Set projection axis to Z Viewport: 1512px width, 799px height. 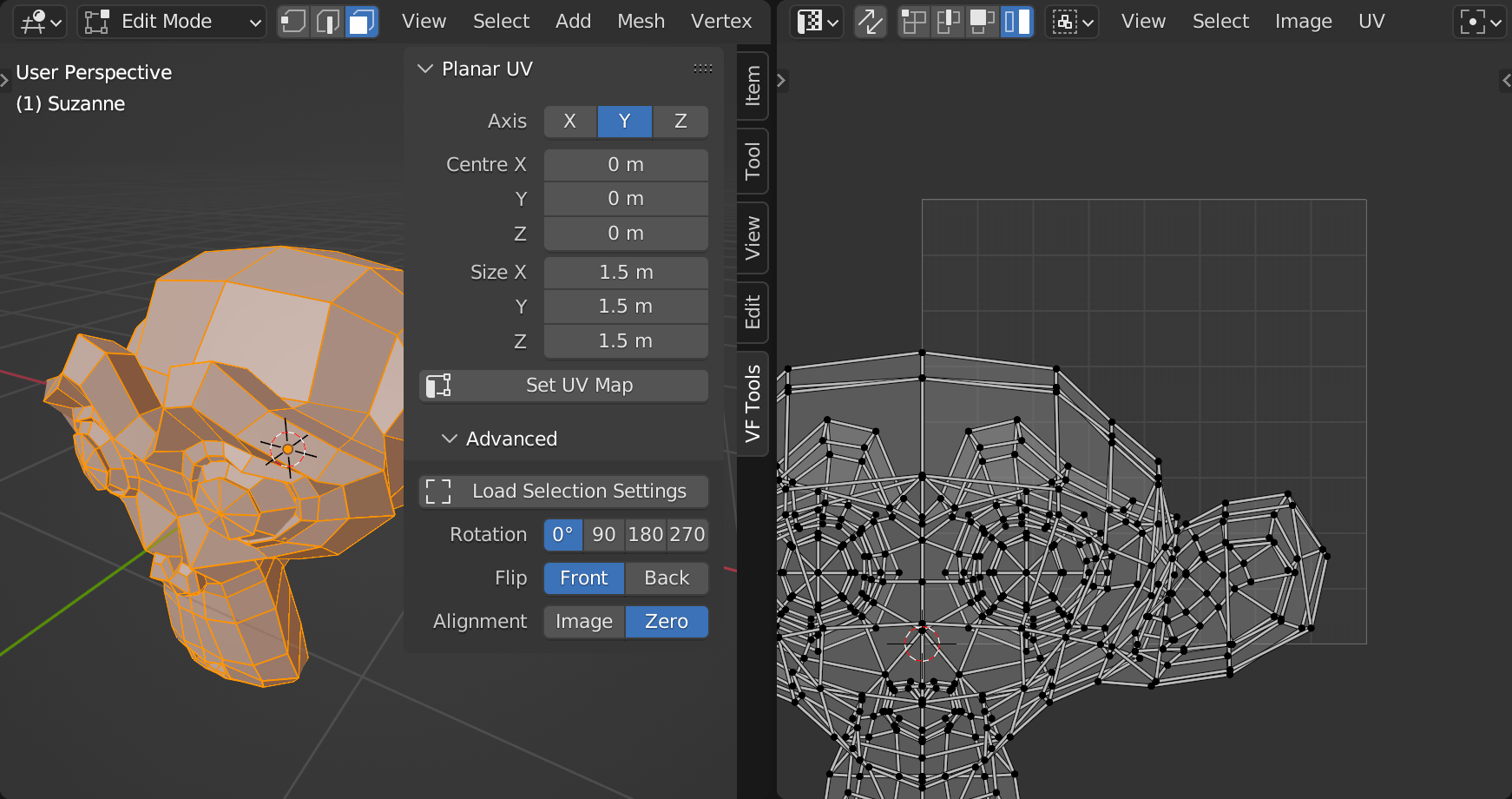[680, 122]
